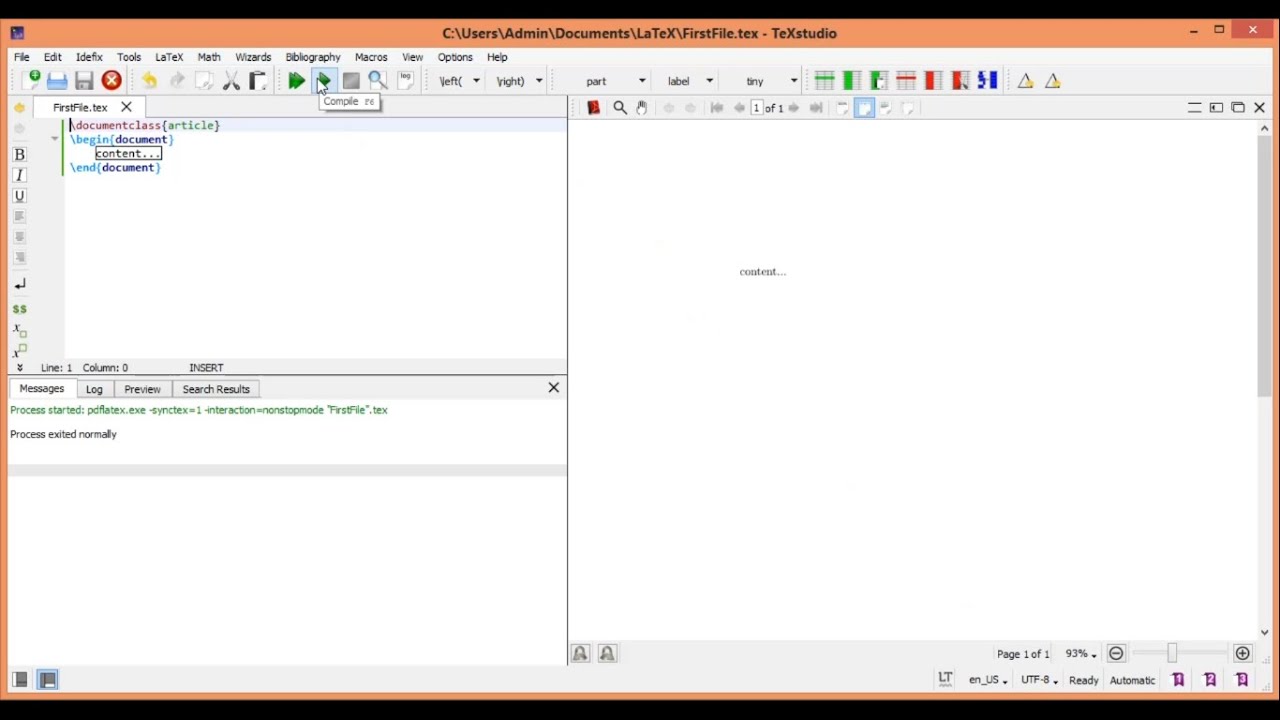Viewport: 1280px width, 720px height.
Task: Select the hand scroll tool in PDF viewer
Action: [x=642, y=107]
